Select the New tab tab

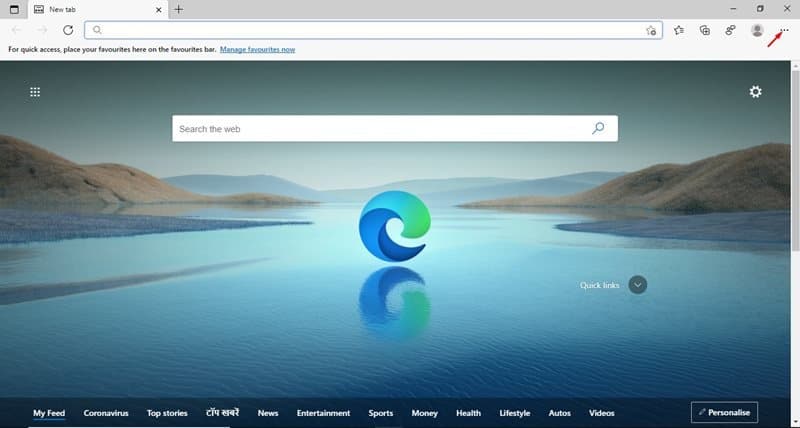tap(98, 10)
